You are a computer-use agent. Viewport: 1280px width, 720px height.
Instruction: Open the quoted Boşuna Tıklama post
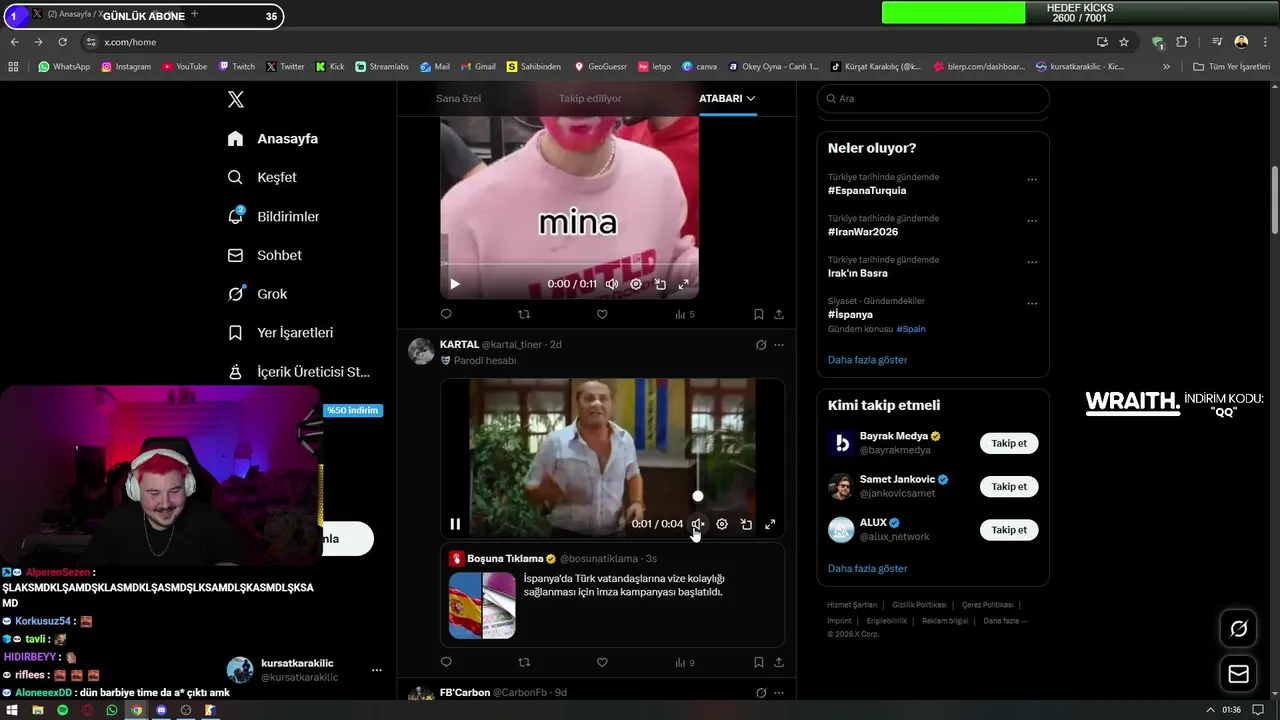(x=612, y=595)
